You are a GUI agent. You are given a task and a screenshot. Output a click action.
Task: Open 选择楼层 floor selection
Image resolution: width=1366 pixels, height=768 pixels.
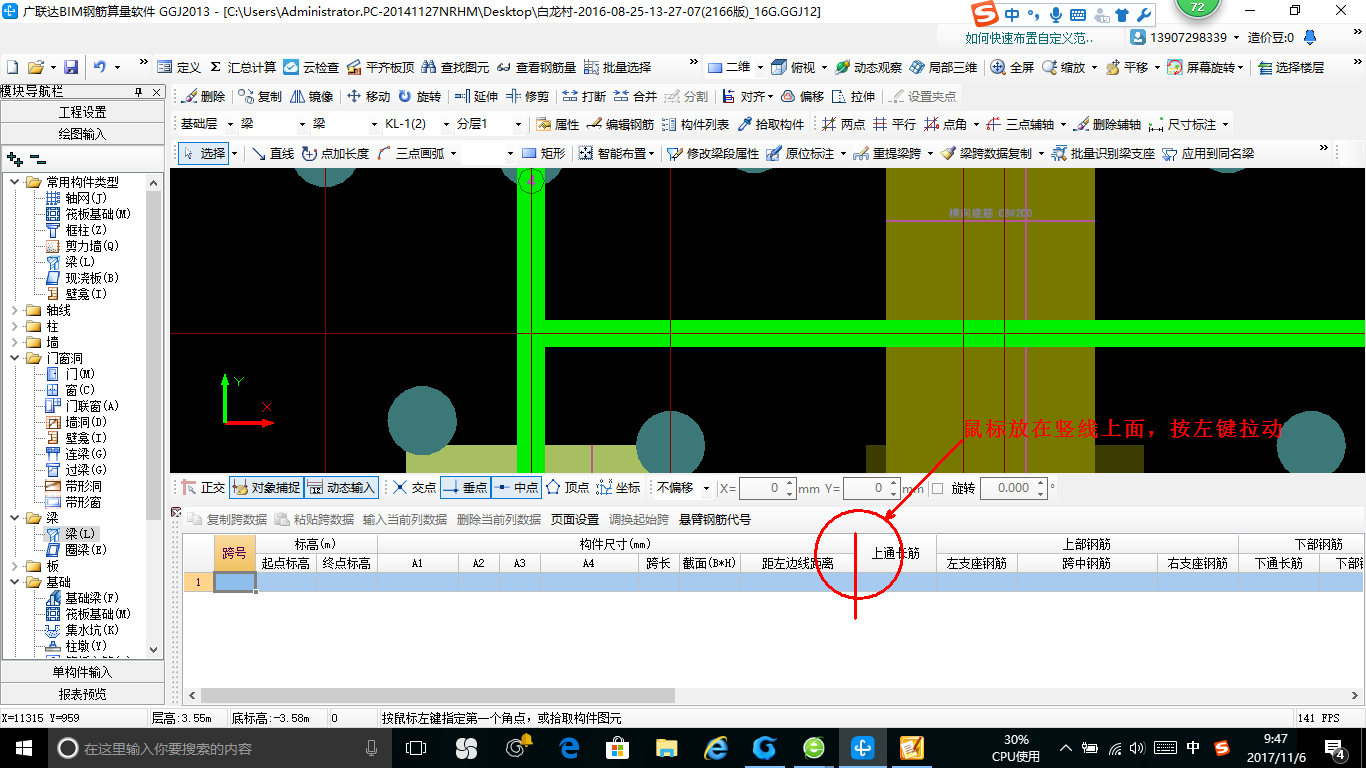click(x=1291, y=67)
